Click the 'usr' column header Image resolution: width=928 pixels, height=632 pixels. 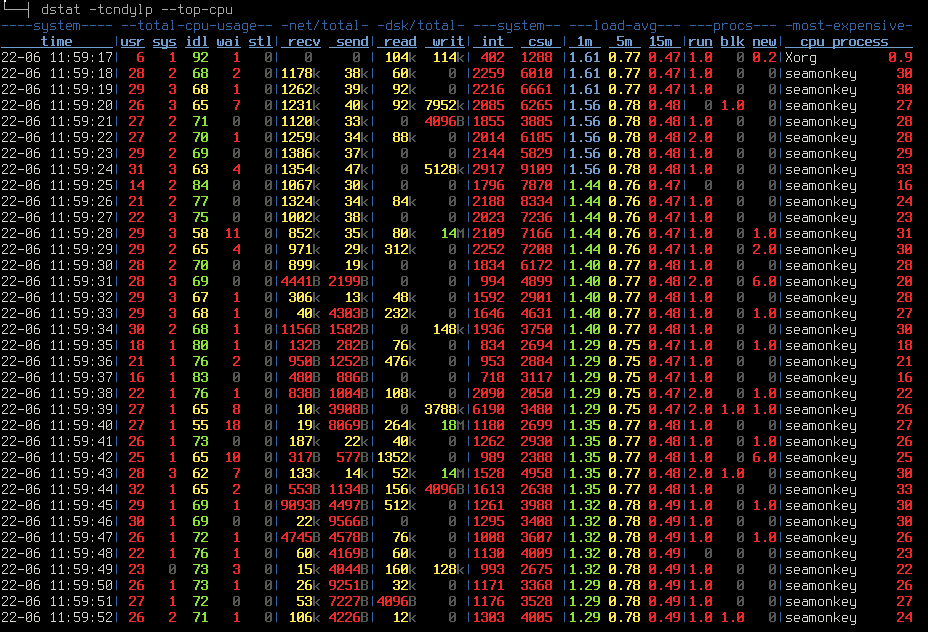132,41
